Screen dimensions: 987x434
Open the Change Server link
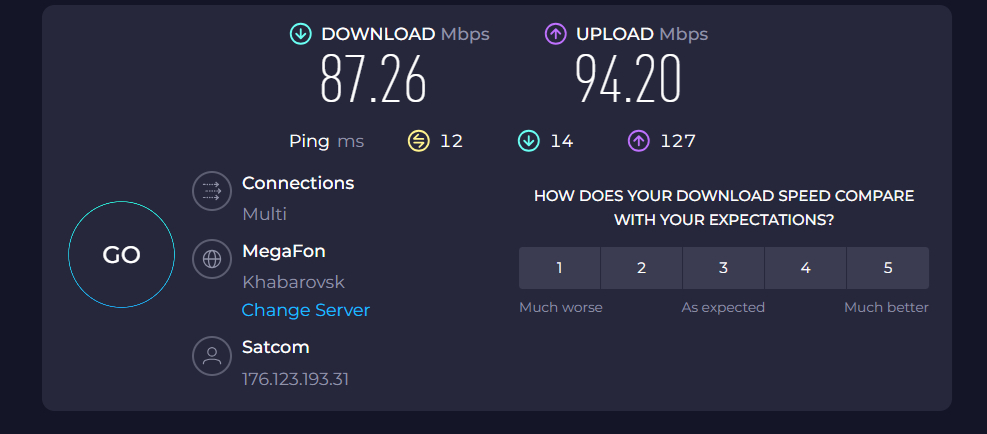[x=306, y=311]
